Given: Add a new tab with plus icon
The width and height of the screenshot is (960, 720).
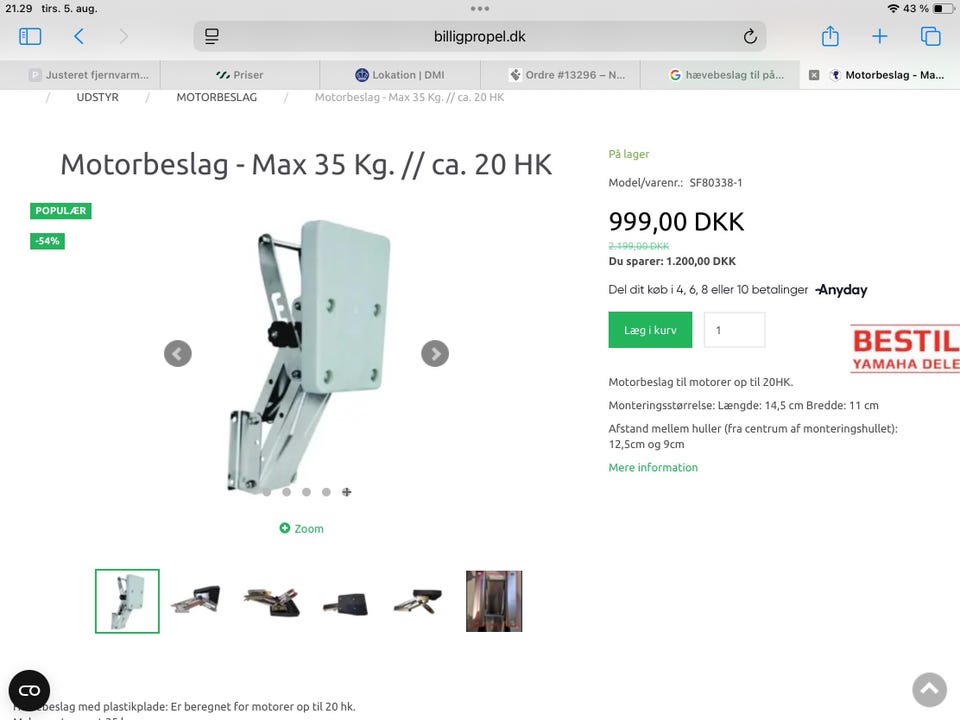Looking at the screenshot, I should [879, 36].
